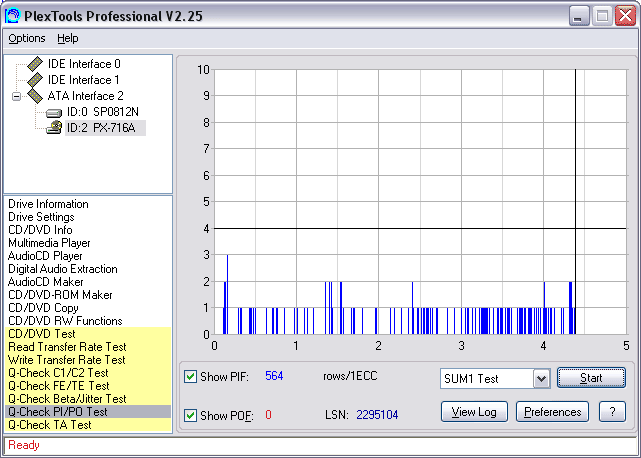The height and width of the screenshot is (458, 641).
Task: Click the ATA Interface 2 chip icon
Action: click(x=35, y=96)
